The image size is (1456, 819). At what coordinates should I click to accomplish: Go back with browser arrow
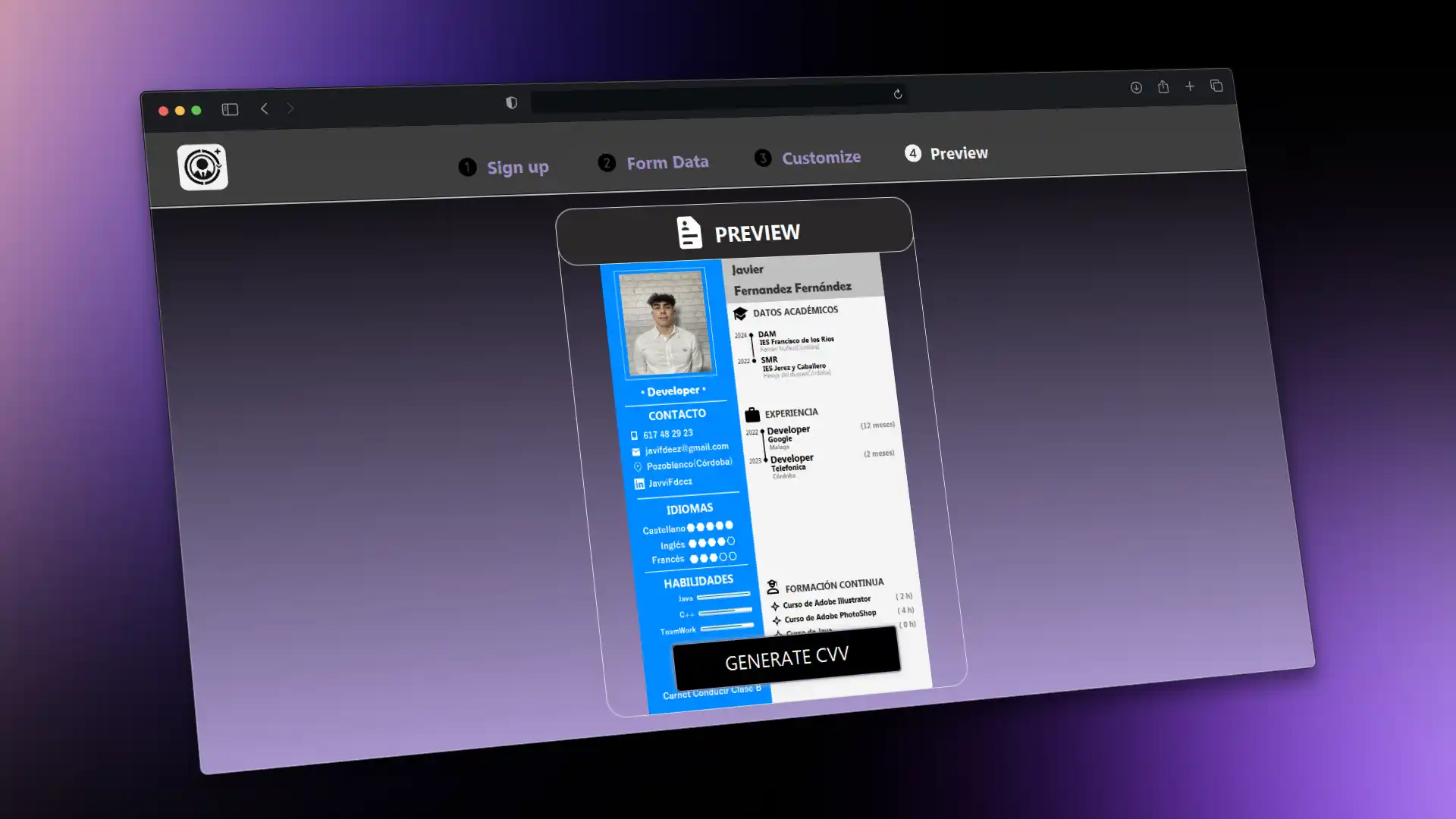pos(264,108)
